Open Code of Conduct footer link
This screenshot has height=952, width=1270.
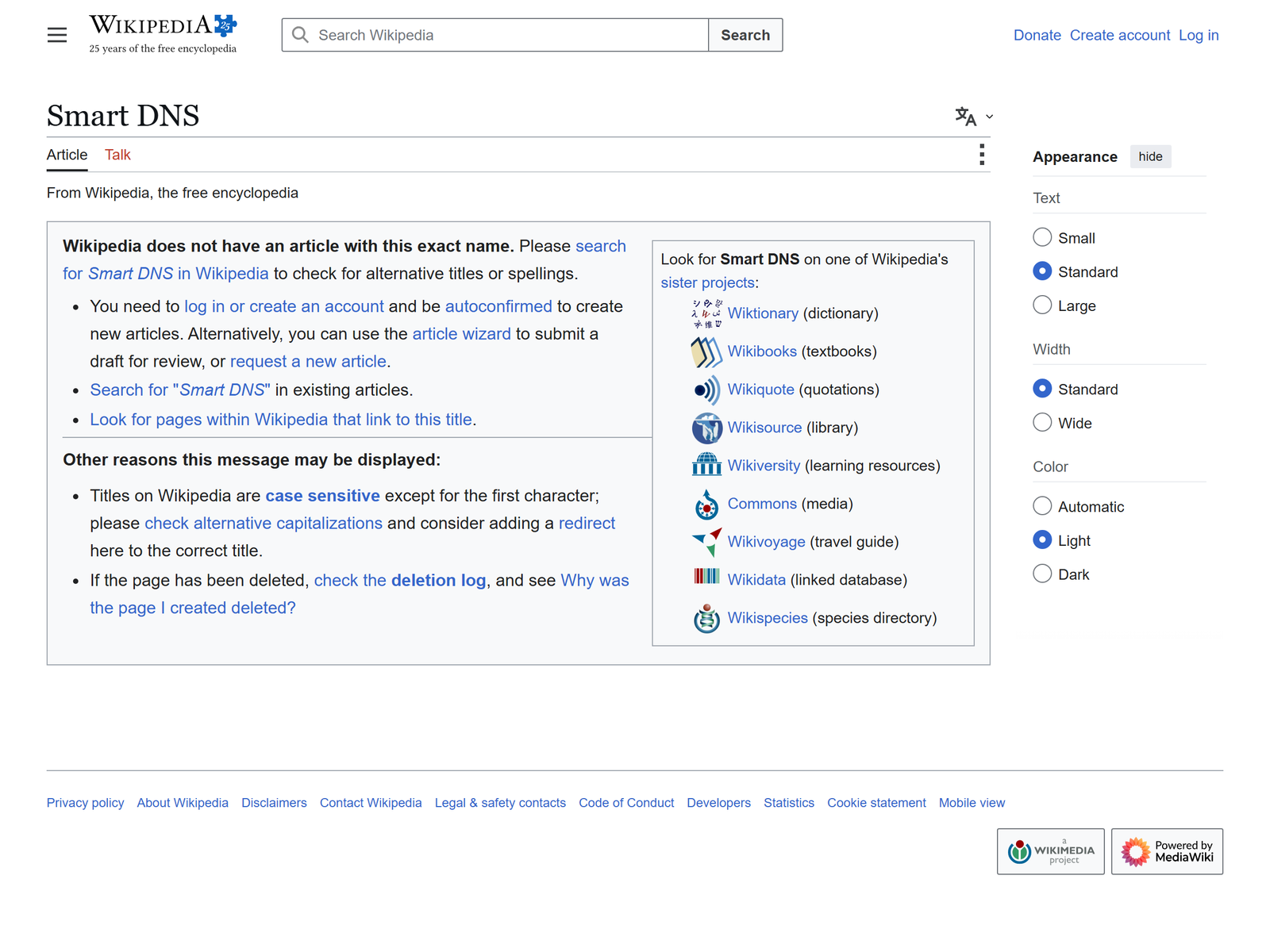(626, 803)
